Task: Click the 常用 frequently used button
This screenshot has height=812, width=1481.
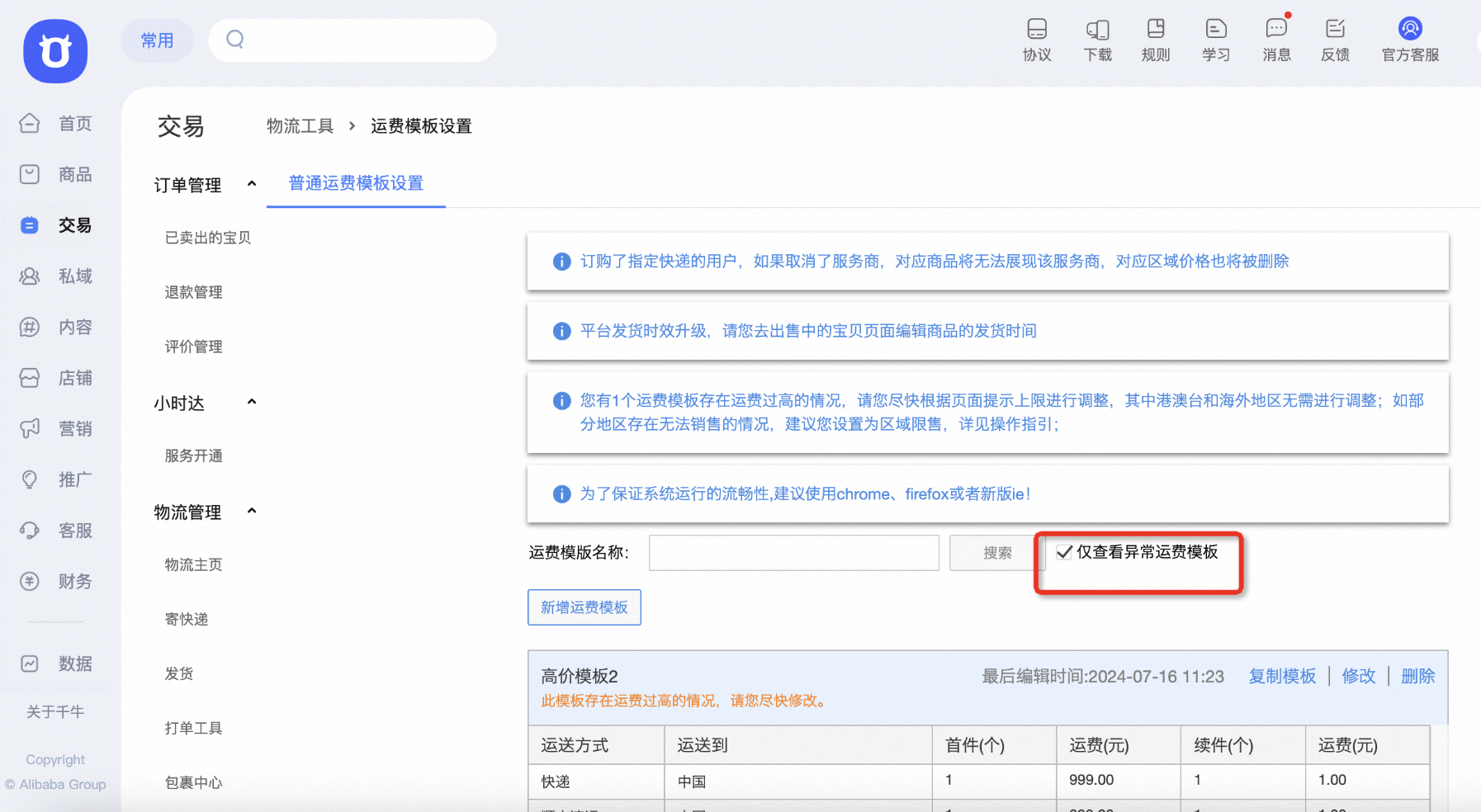Action: pyautogui.click(x=157, y=40)
